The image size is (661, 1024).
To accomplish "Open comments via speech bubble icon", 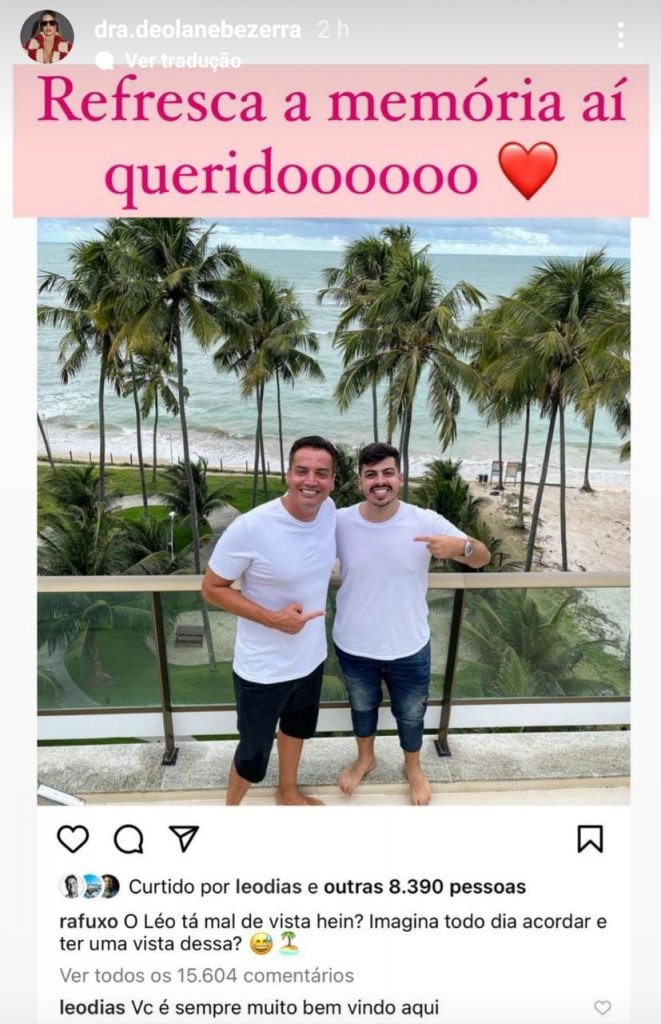I will 129,839.
